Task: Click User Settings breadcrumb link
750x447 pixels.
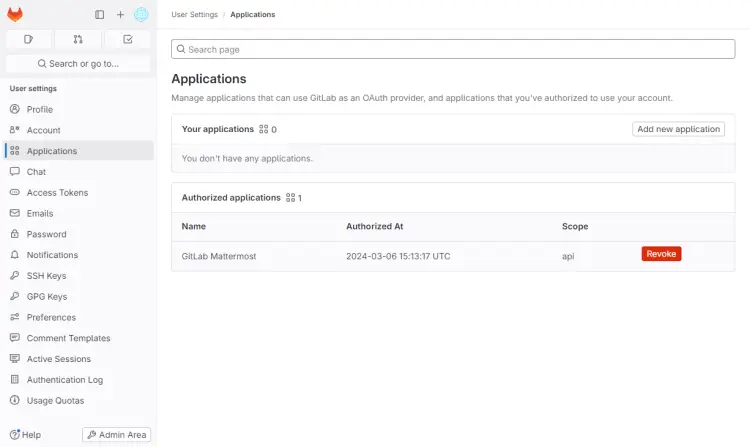Action: (193, 15)
